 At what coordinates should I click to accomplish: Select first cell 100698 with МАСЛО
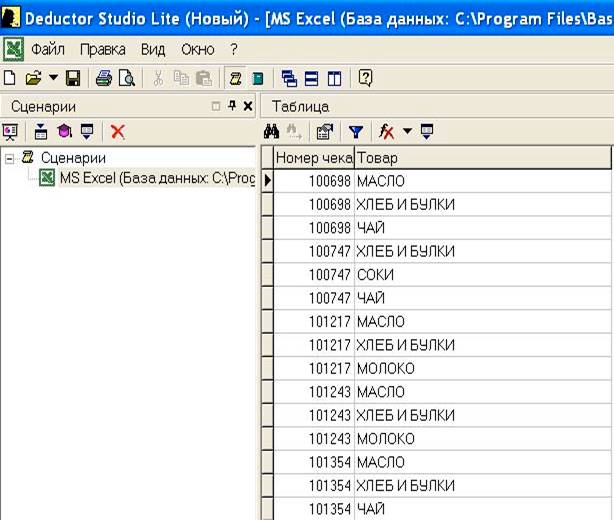tap(314, 181)
